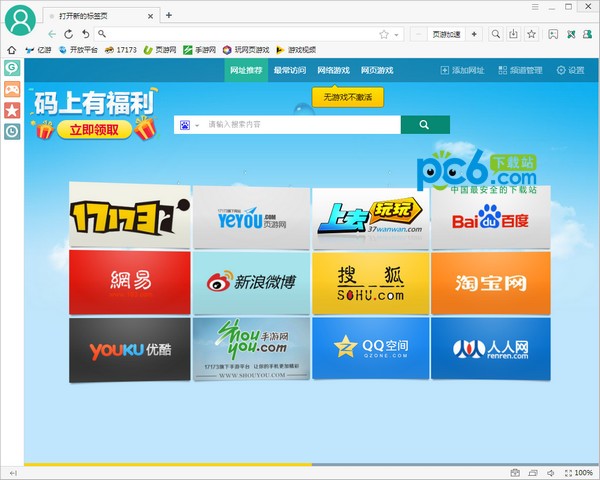Image resolution: width=600 pixels, height=480 pixels.
Task: Open the downloads icon in toolbar
Action: tap(513, 34)
